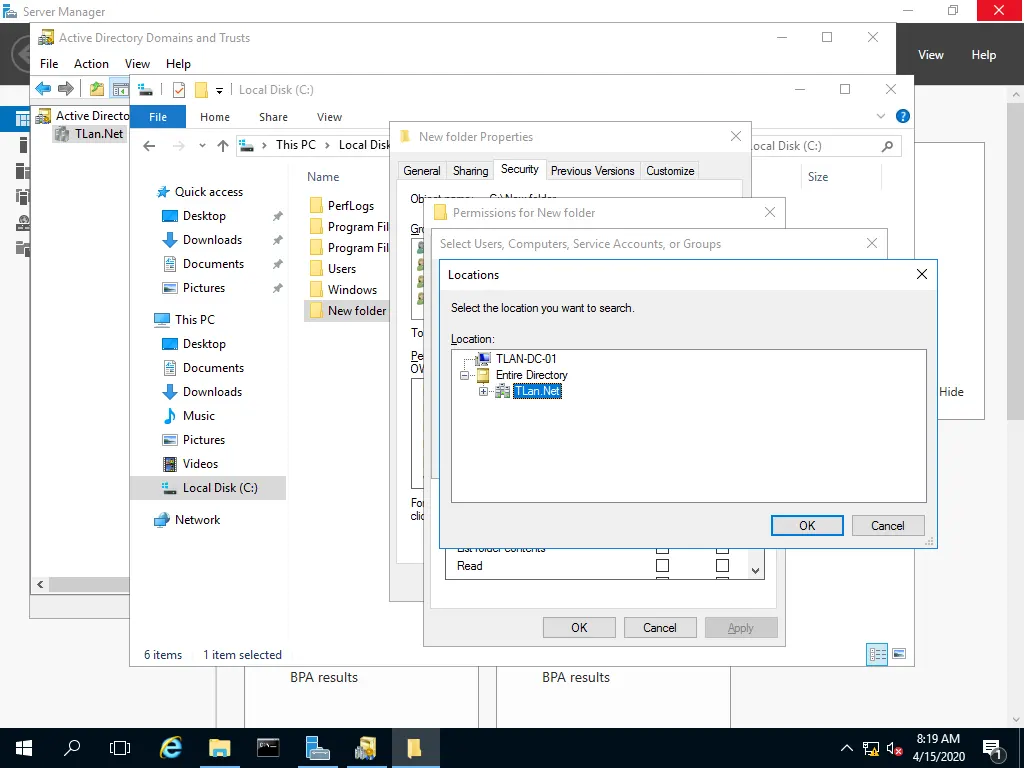
Task: Open File menu in Domains and Trusts
Action: (x=49, y=63)
